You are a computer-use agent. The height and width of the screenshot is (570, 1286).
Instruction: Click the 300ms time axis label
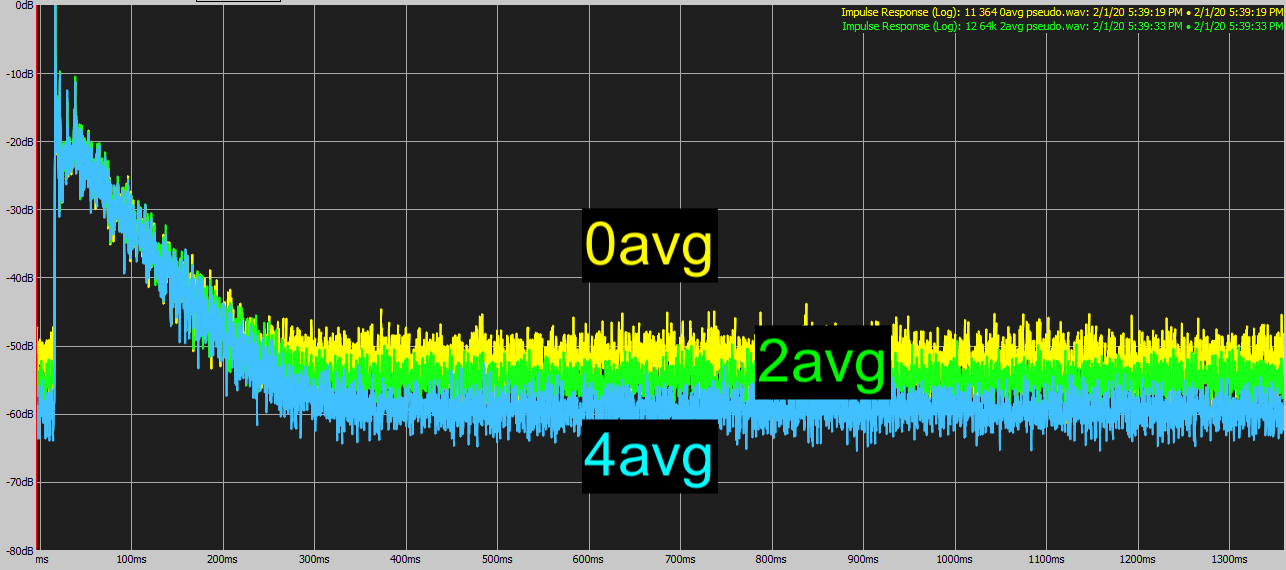(313, 560)
